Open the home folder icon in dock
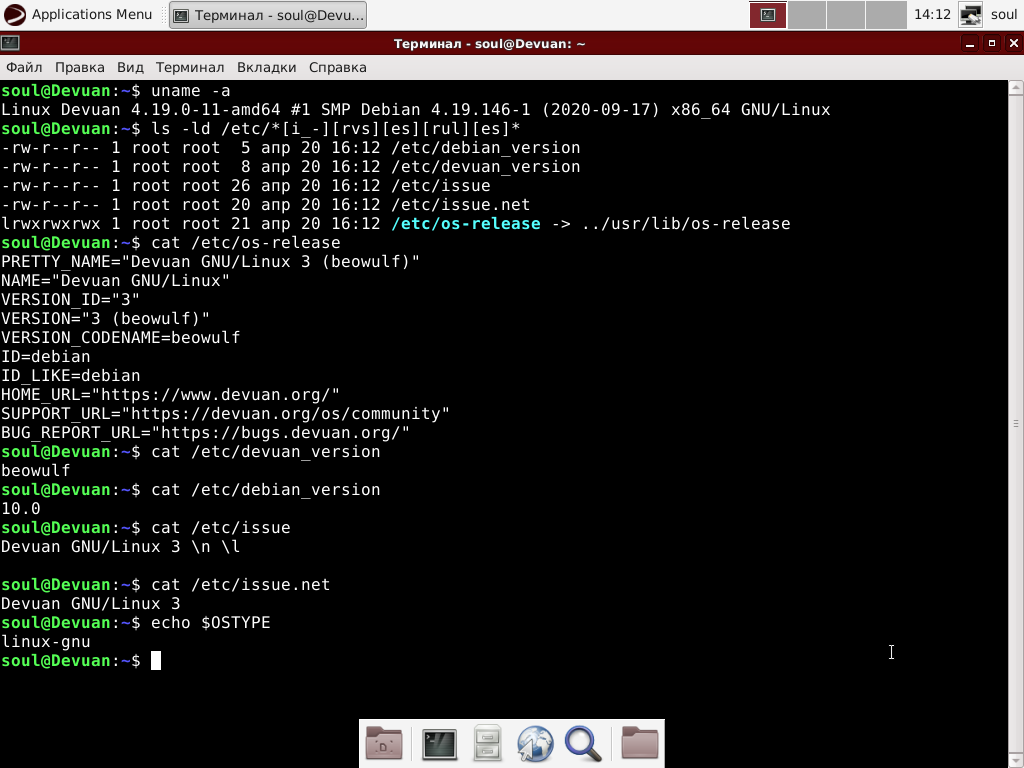Image resolution: width=1024 pixels, height=768 pixels. point(639,743)
